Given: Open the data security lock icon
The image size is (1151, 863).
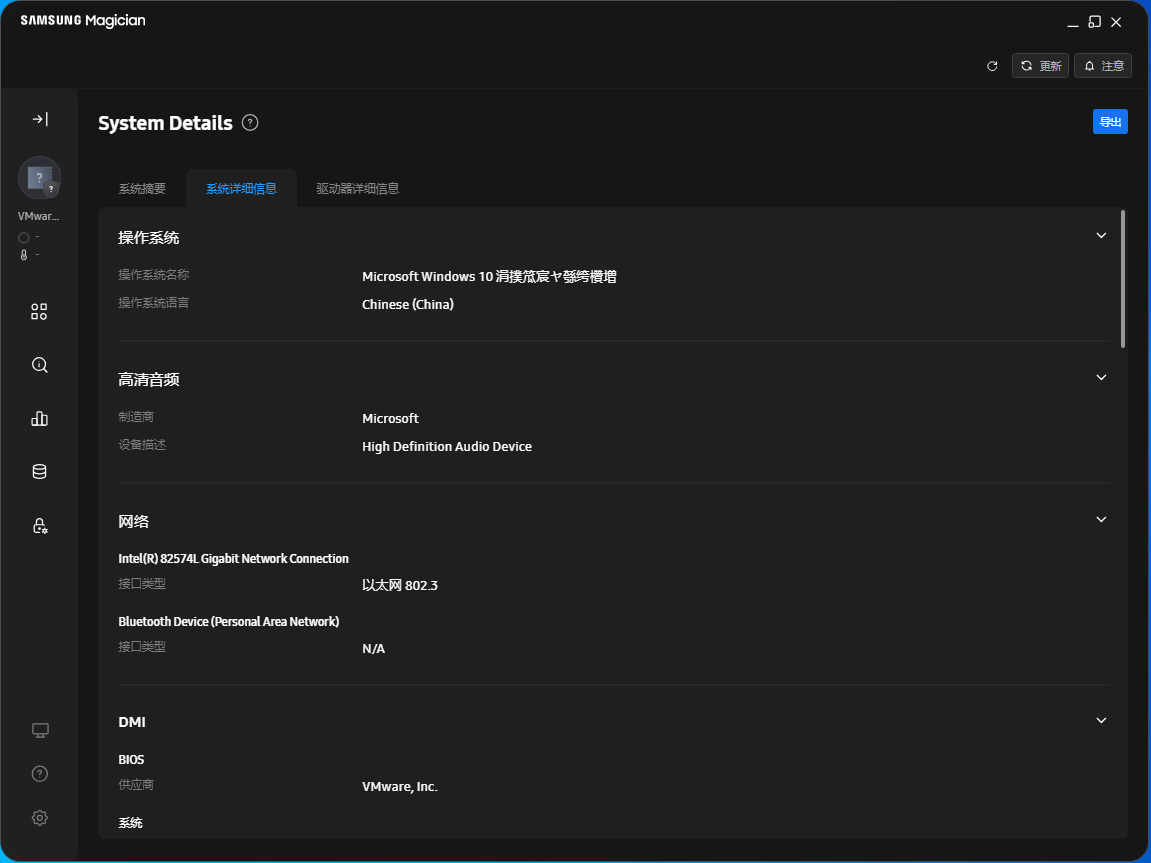Looking at the screenshot, I should tap(39, 525).
